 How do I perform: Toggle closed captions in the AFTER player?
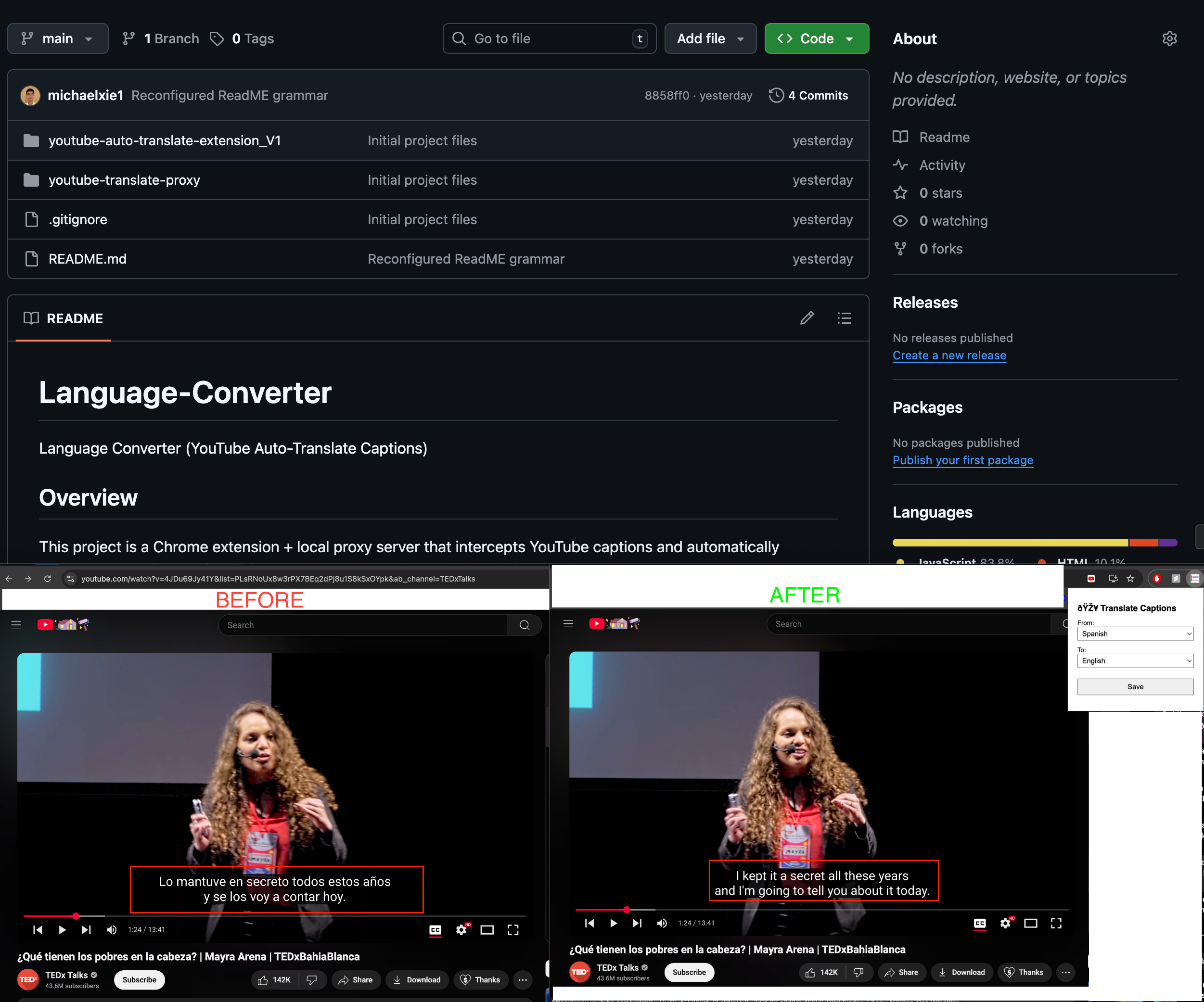980,923
